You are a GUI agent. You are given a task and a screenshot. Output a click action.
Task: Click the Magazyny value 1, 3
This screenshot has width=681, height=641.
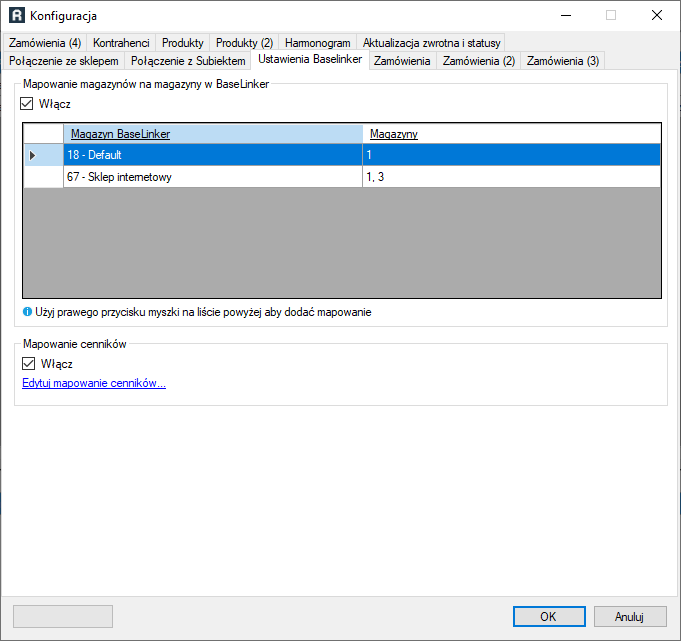[512, 177]
